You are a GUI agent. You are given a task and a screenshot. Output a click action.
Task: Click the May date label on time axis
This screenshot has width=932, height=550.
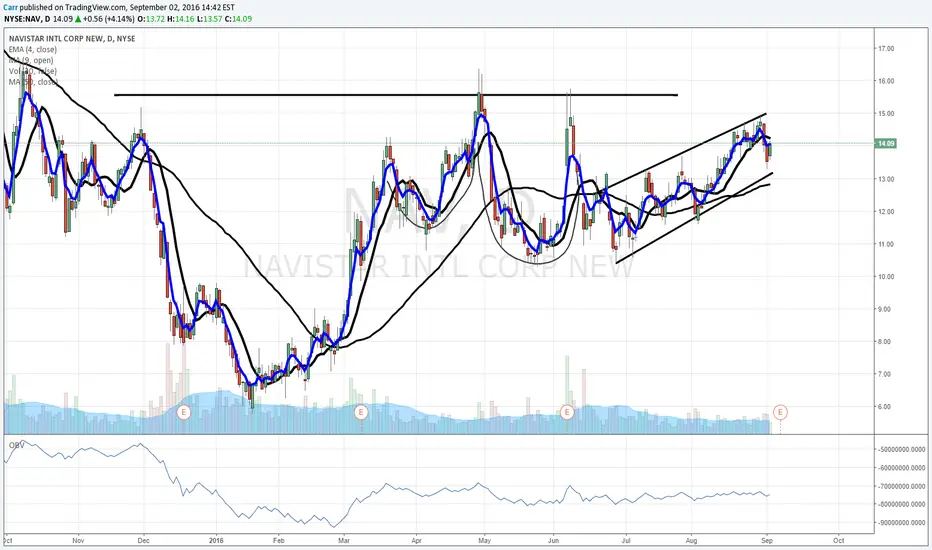pyautogui.click(x=484, y=541)
